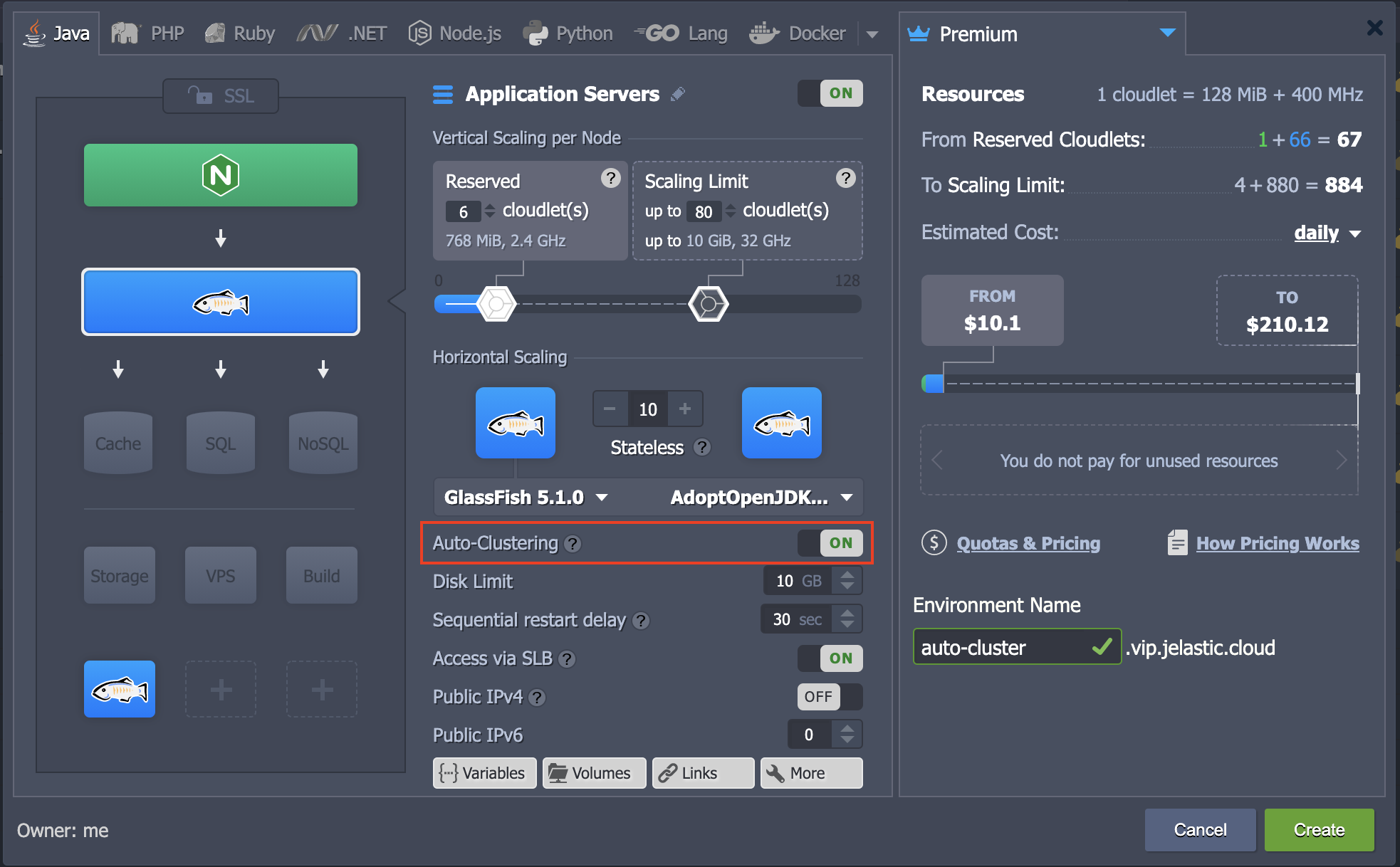Adjust the Public IPv6 spinner
This screenshot has width=1400, height=867.
pos(847,735)
